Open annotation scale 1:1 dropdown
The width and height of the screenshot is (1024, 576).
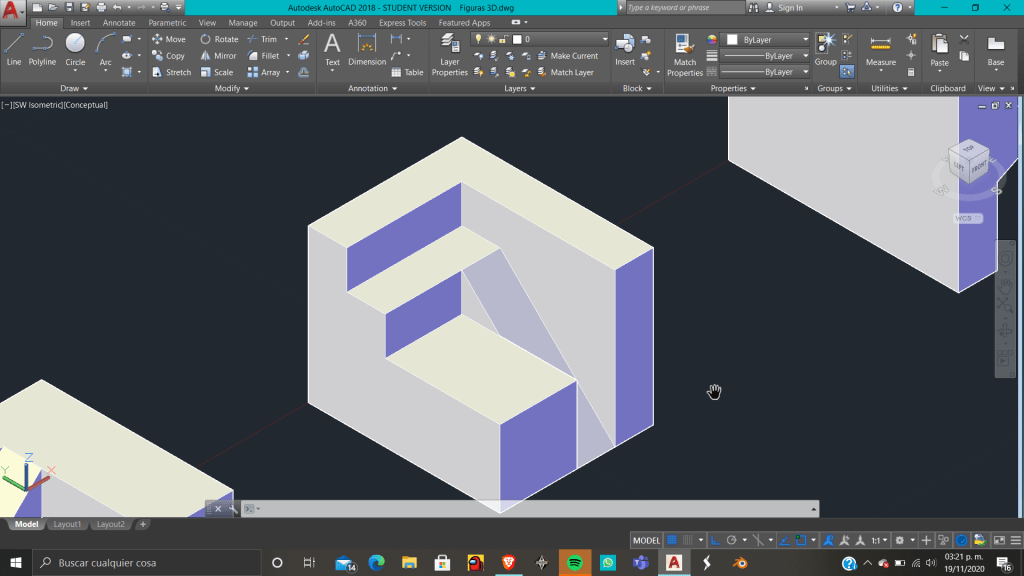tap(878, 540)
